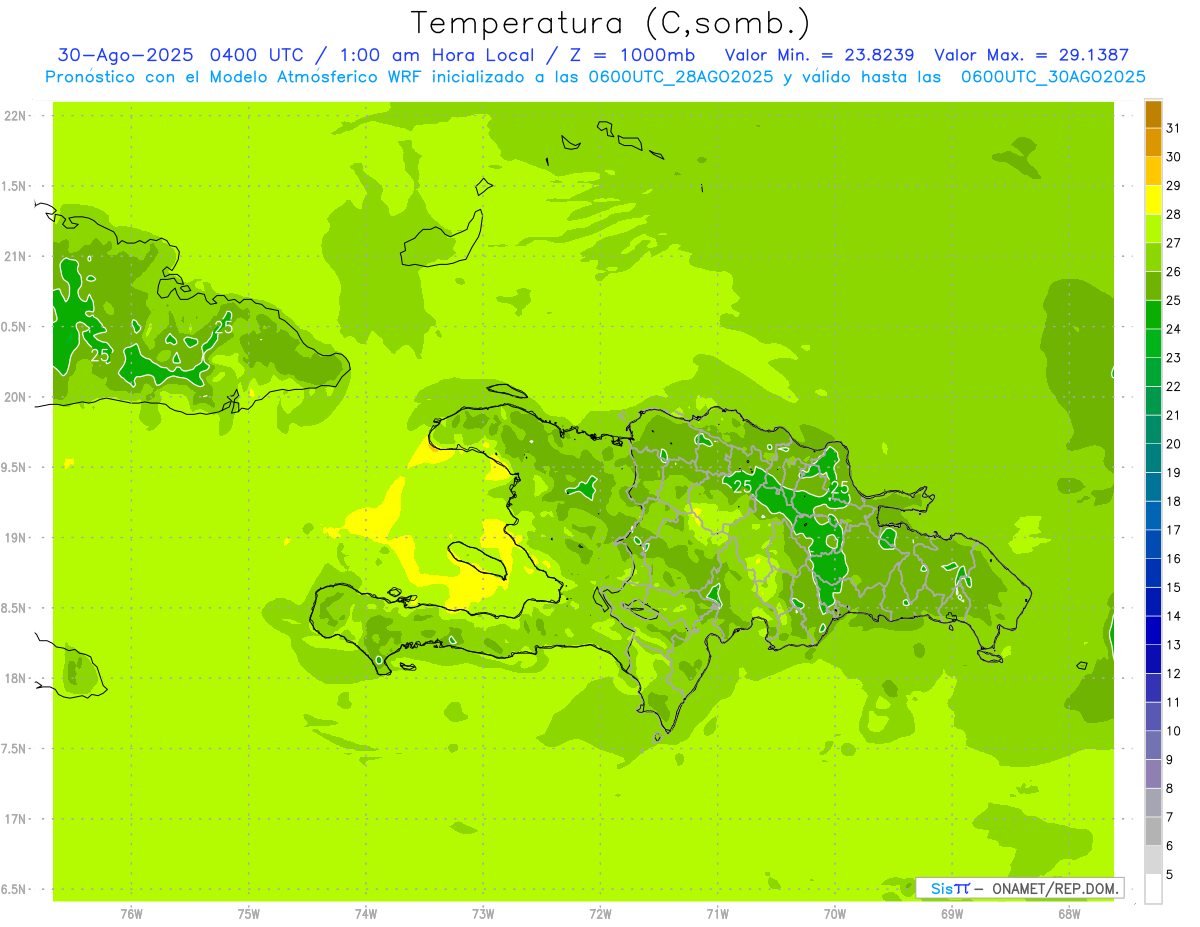
Task: Click the green colorbar swatch between 24 and 25
Action: 1153,315
